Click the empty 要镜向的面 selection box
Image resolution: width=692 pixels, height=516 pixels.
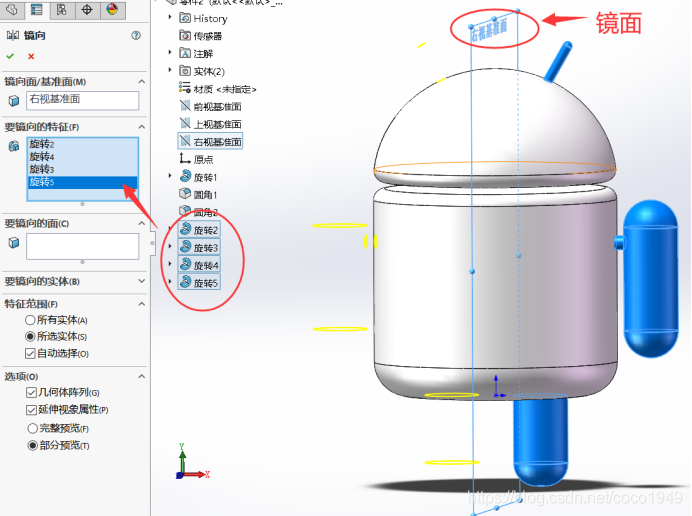83,246
